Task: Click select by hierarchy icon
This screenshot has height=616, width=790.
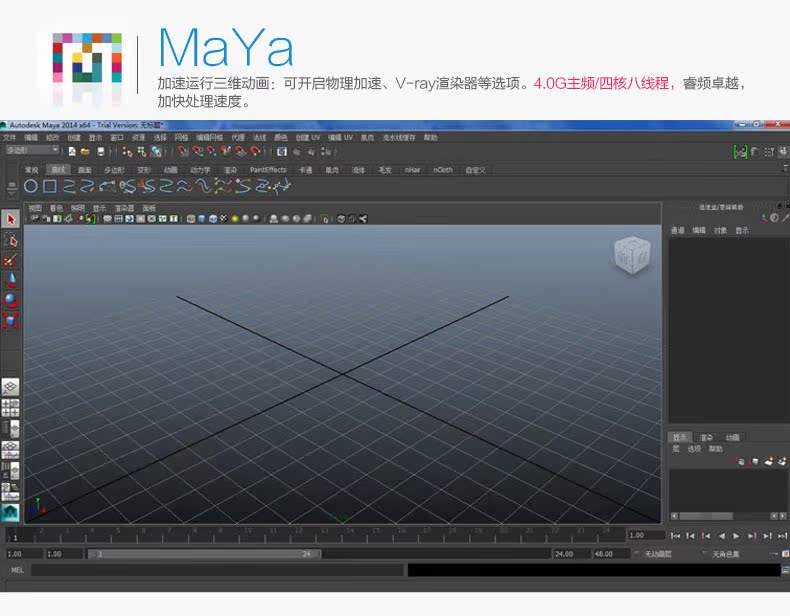Action: [127, 151]
